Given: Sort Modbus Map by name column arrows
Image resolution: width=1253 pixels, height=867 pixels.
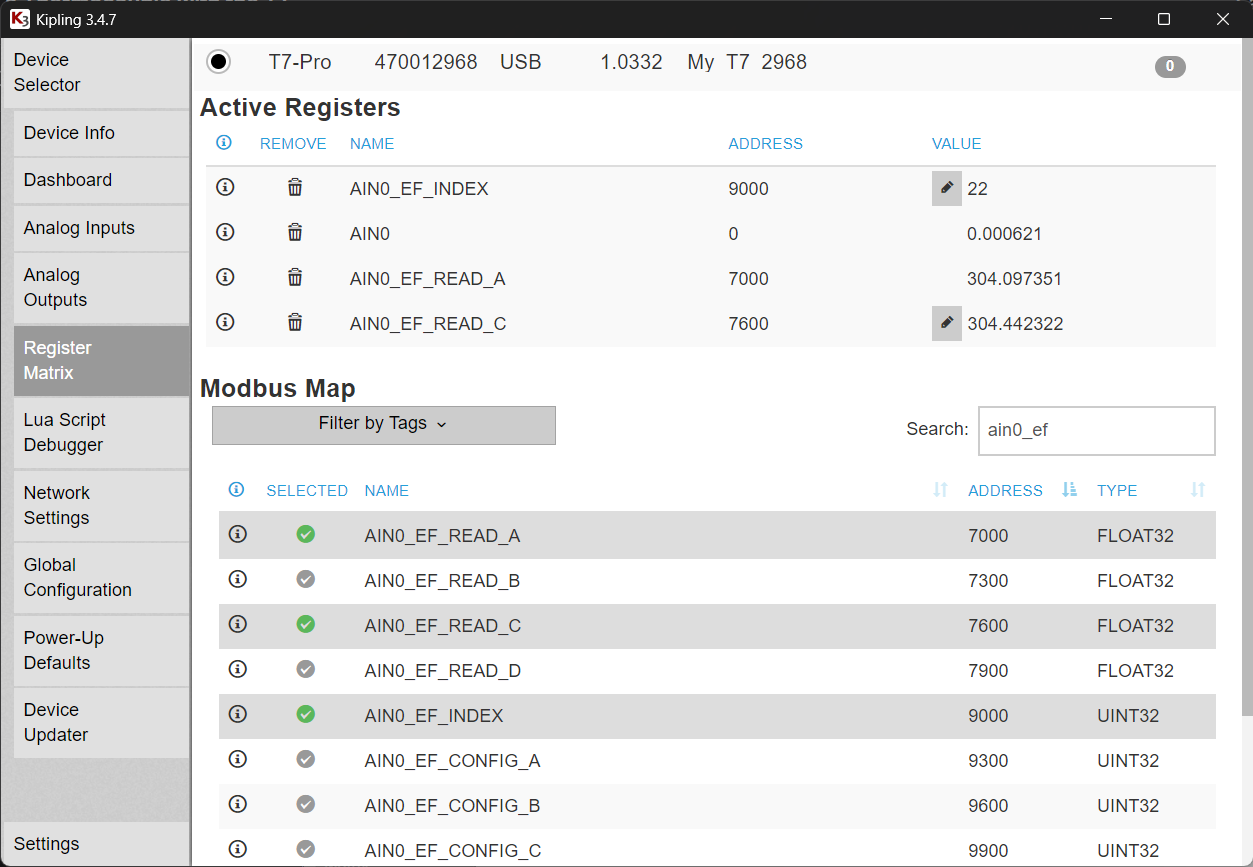Looking at the screenshot, I should coord(940,490).
